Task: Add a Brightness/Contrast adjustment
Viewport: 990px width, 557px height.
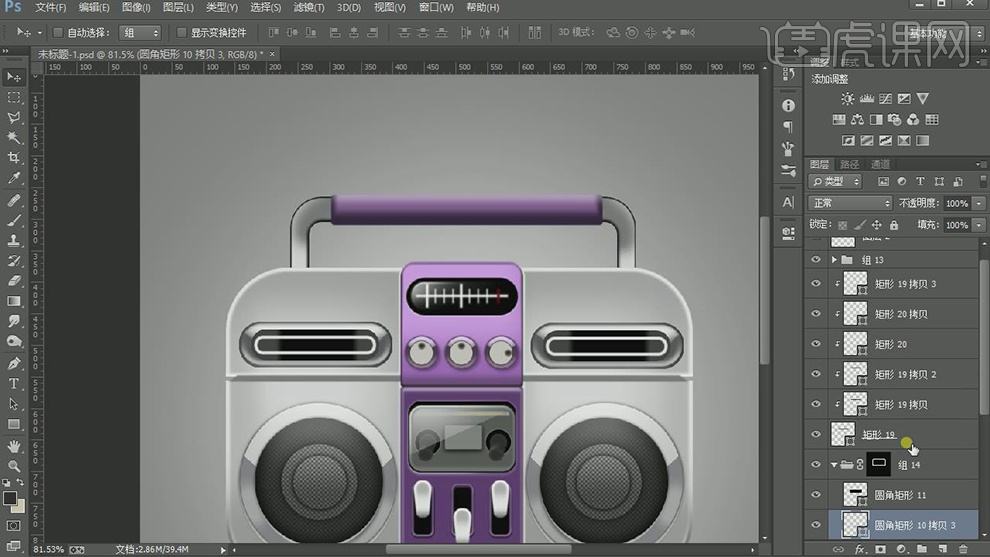Action: [x=848, y=99]
